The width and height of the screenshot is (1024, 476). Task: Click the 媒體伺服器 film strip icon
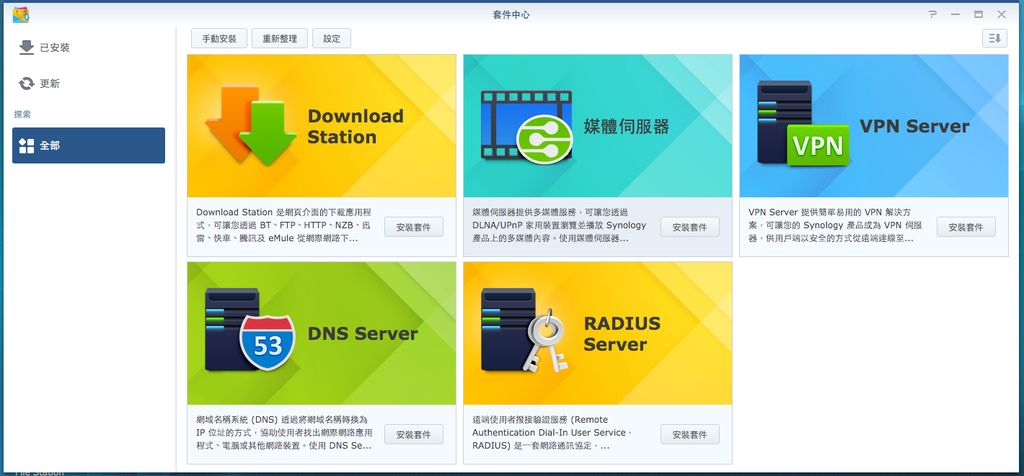pyautogui.click(x=527, y=125)
